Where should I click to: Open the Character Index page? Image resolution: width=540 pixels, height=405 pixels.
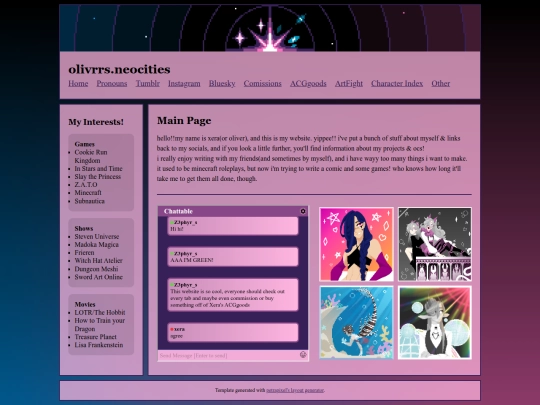(x=397, y=83)
